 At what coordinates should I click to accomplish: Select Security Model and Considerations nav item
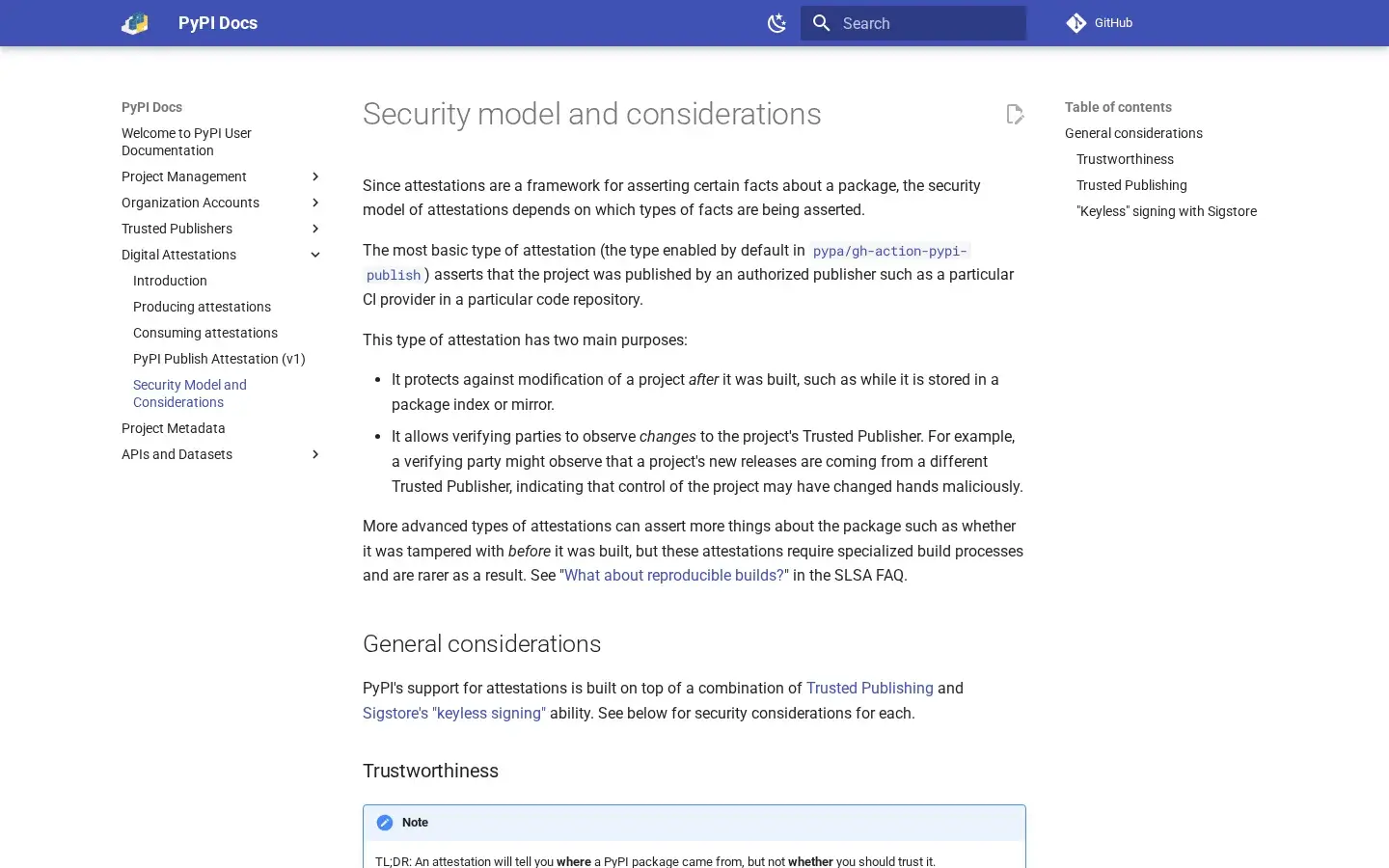[190, 393]
